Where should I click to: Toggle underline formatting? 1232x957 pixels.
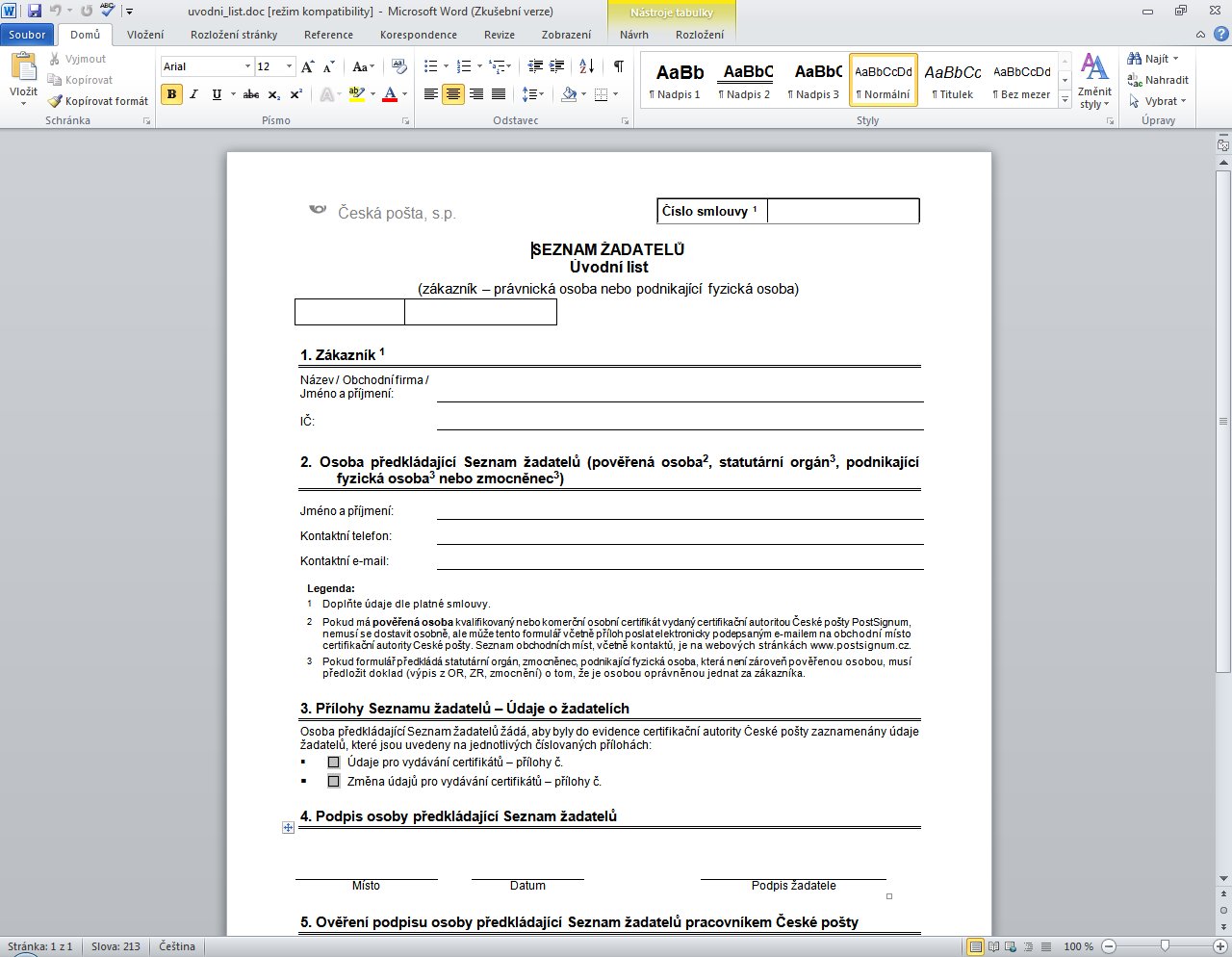(x=217, y=94)
